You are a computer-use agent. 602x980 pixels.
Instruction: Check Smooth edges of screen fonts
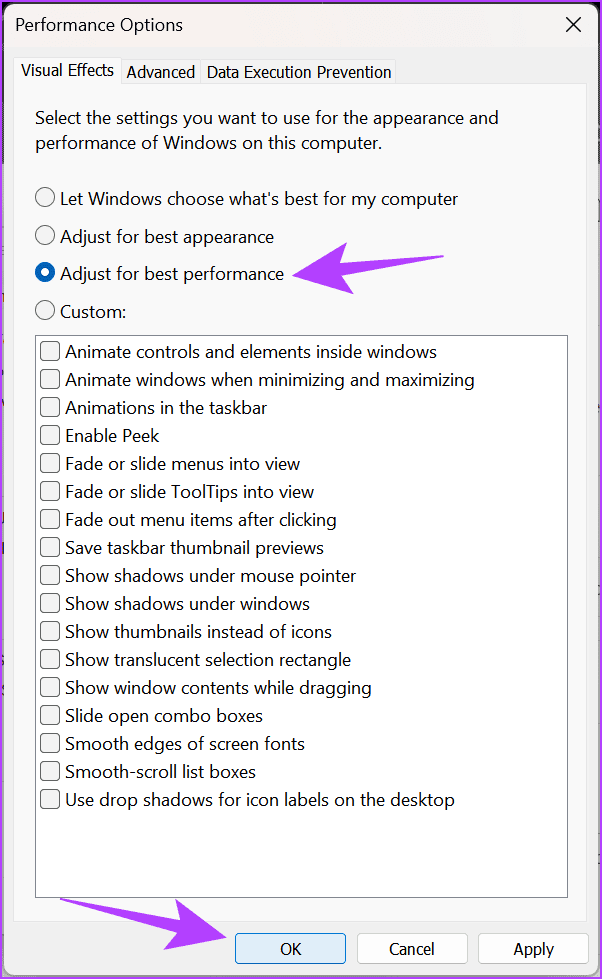coord(50,744)
